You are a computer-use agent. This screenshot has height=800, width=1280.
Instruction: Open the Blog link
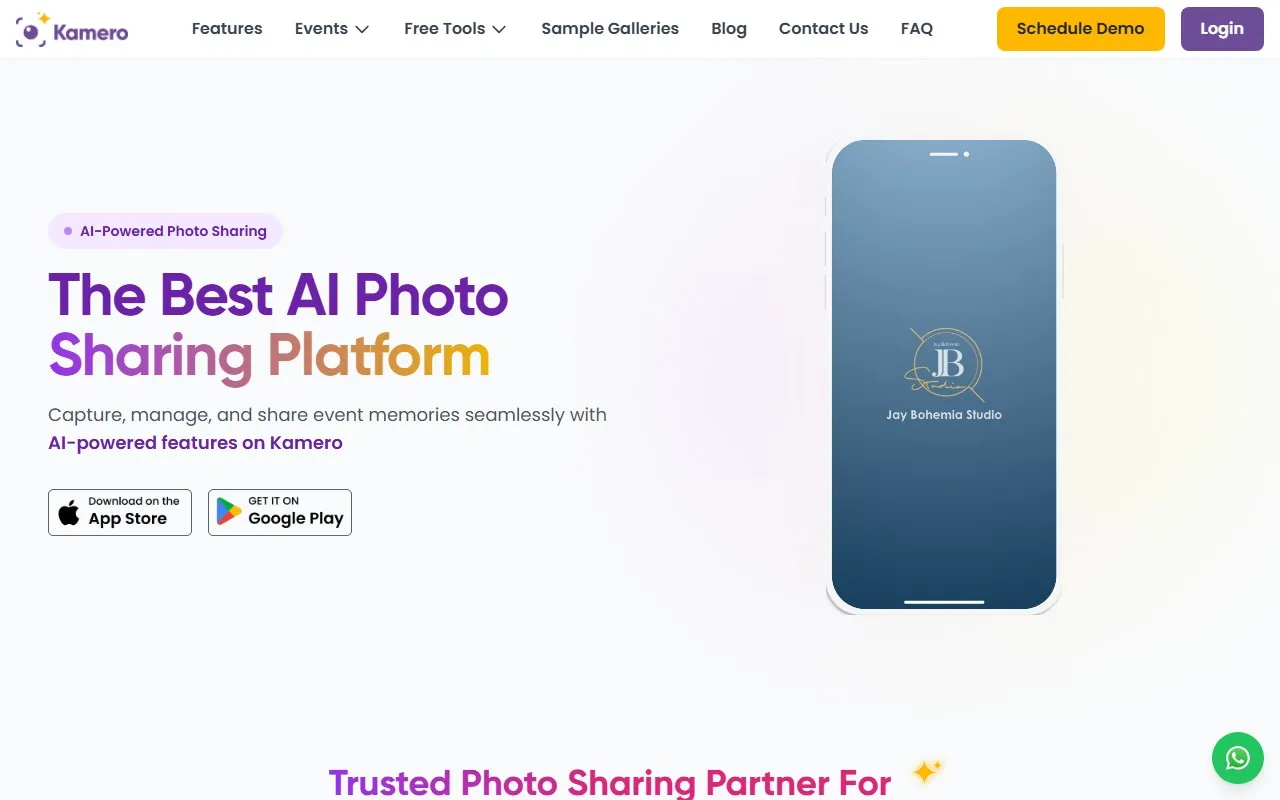729,29
